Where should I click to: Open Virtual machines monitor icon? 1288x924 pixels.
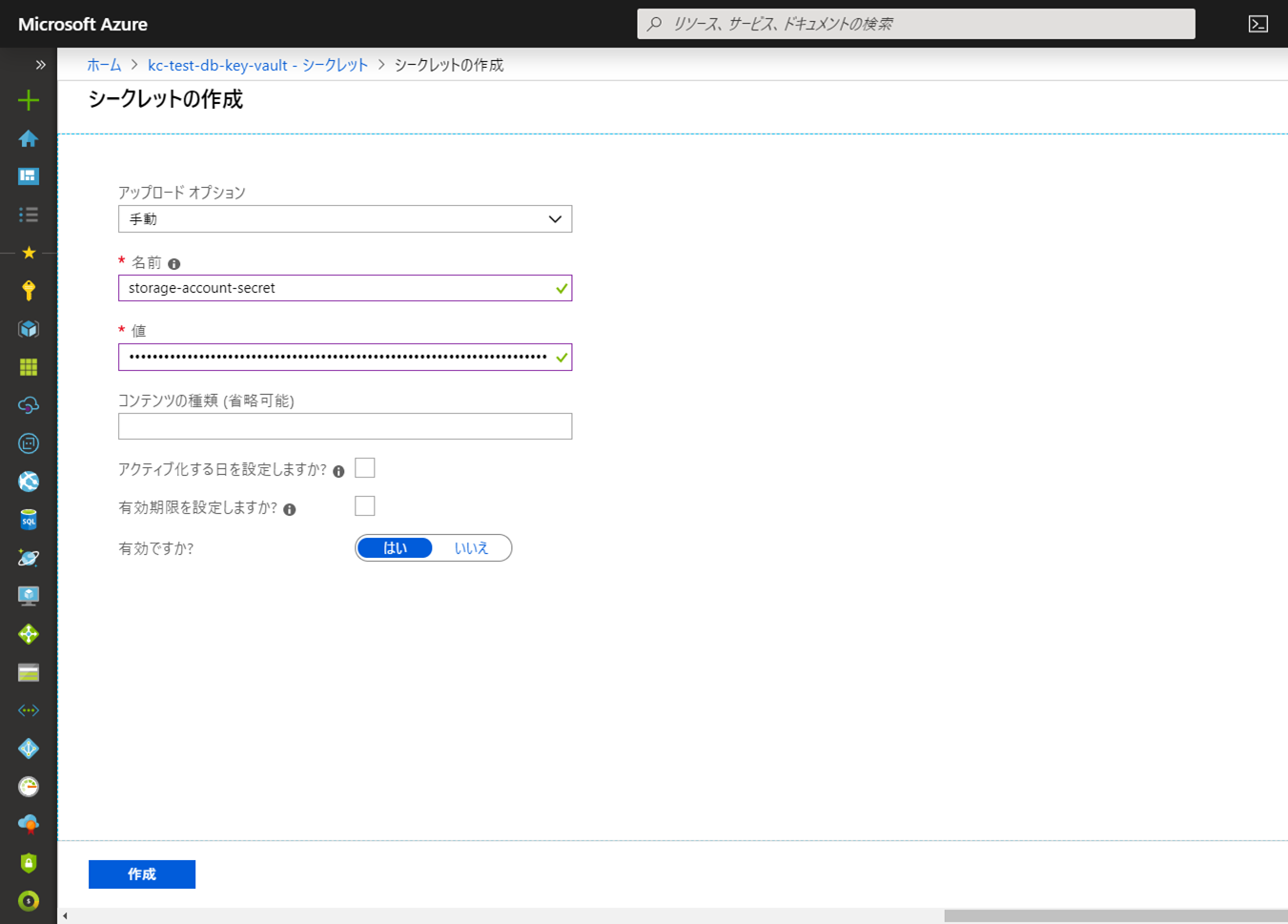click(29, 596)
